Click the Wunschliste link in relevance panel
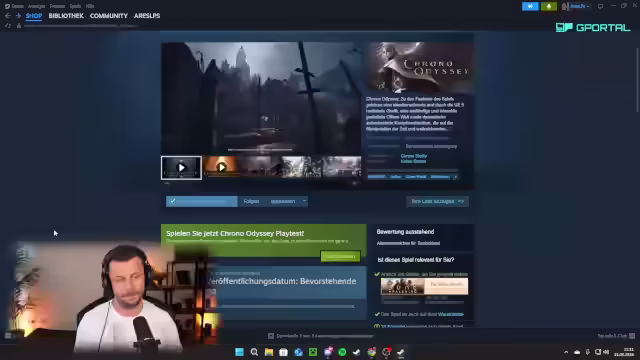Viewport: 640px width, 360px height. (451, 314)
